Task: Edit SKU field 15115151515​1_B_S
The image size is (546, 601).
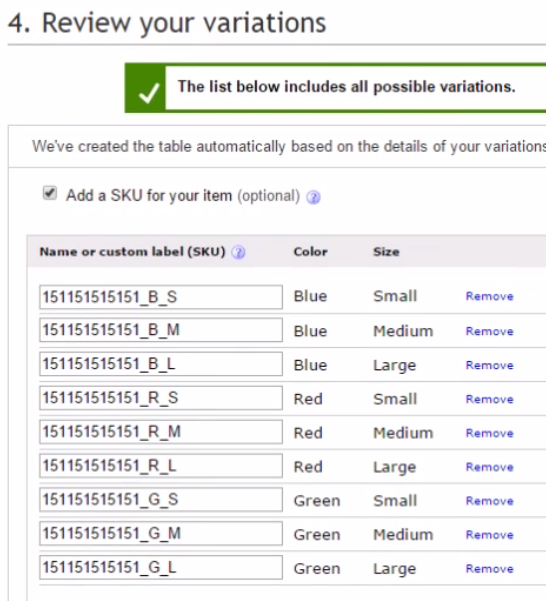Action: 161,297
